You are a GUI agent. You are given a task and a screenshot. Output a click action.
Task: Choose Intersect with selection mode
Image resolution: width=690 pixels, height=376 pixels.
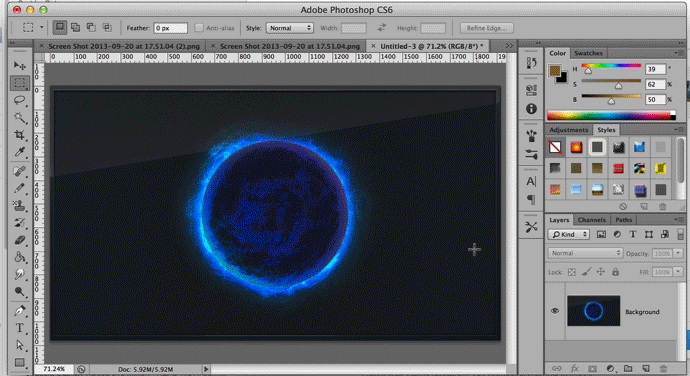point(107,28)
